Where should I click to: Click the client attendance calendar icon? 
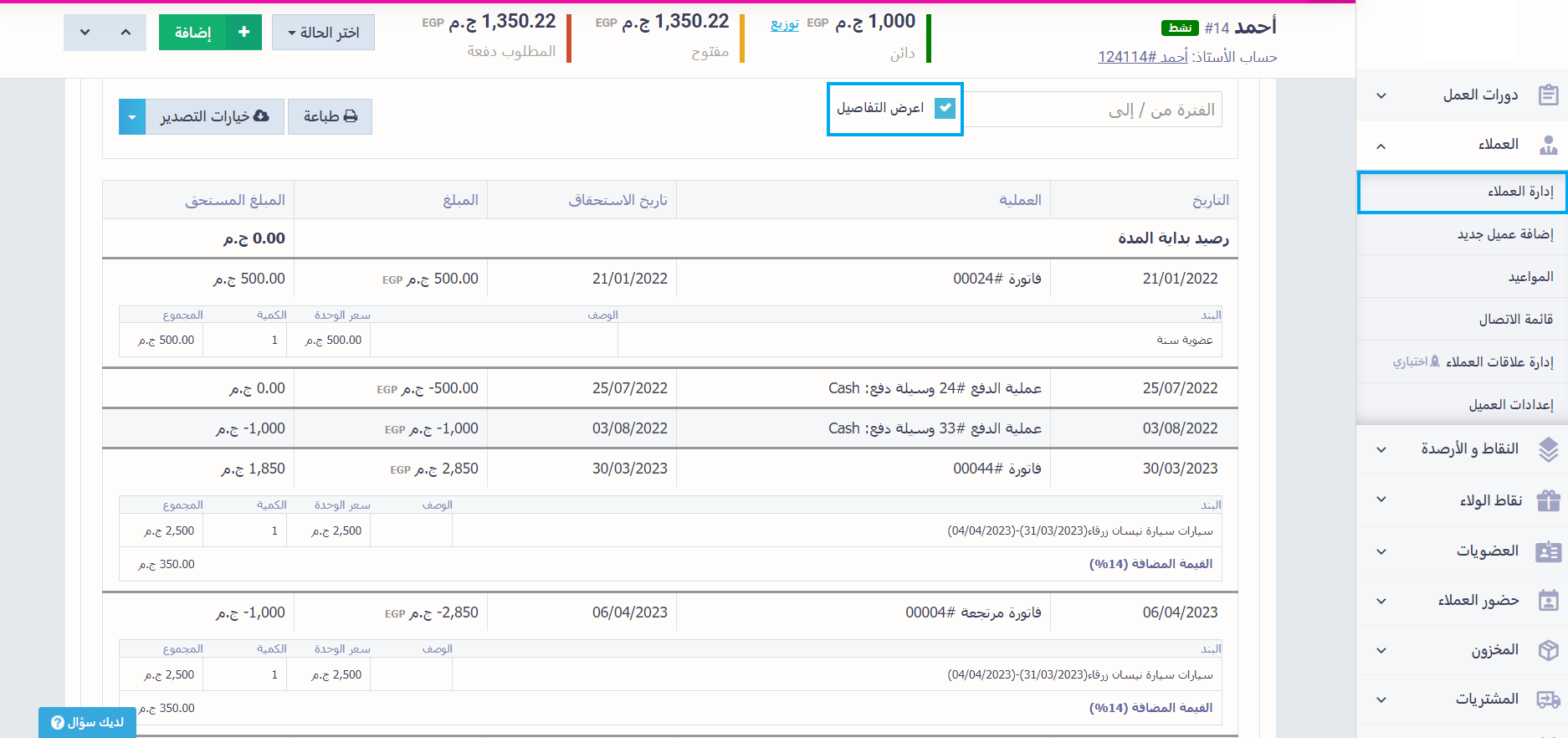(x=1548, y=601)
